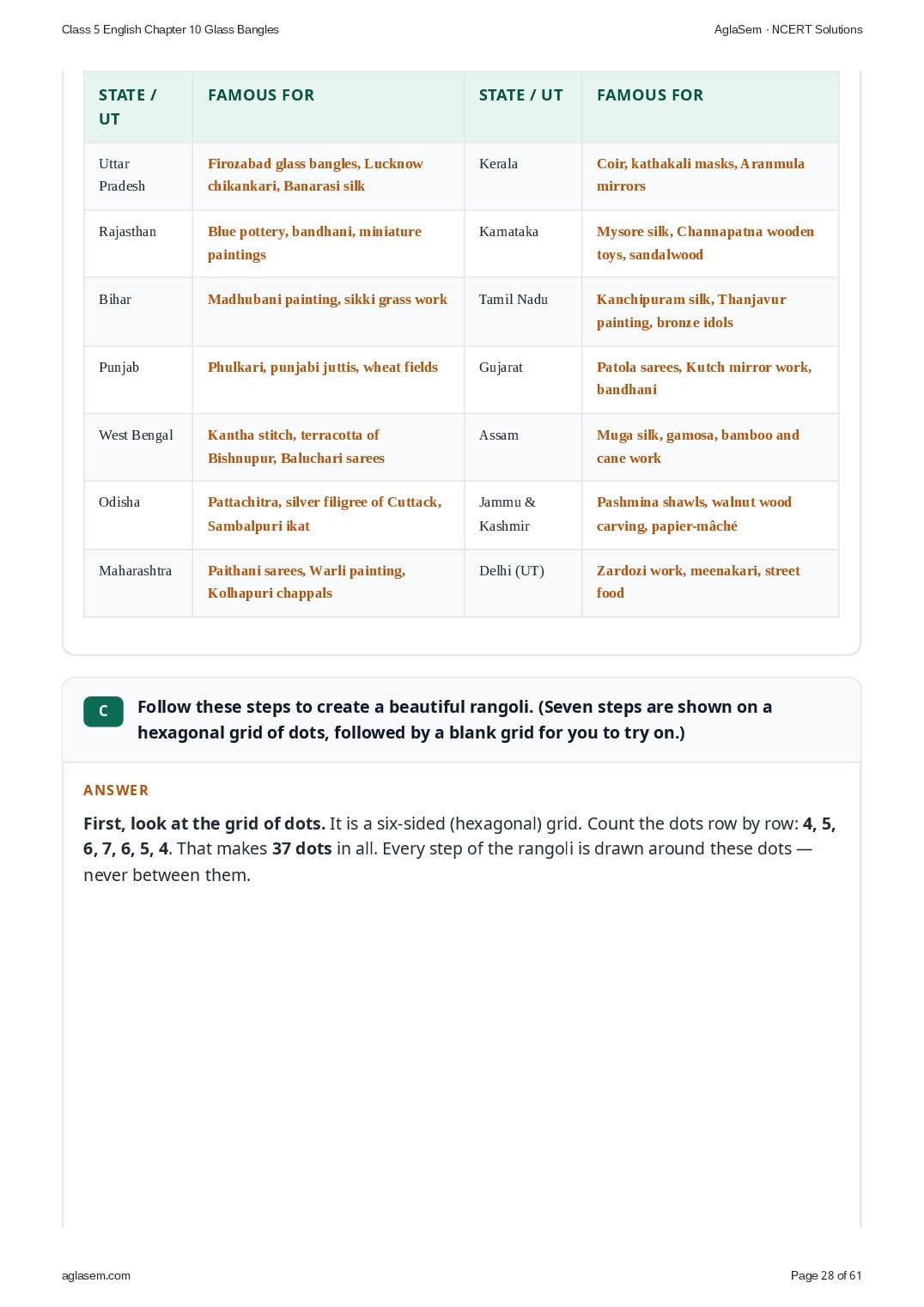Select the Kerala state cell

click(x=523, y=176)
